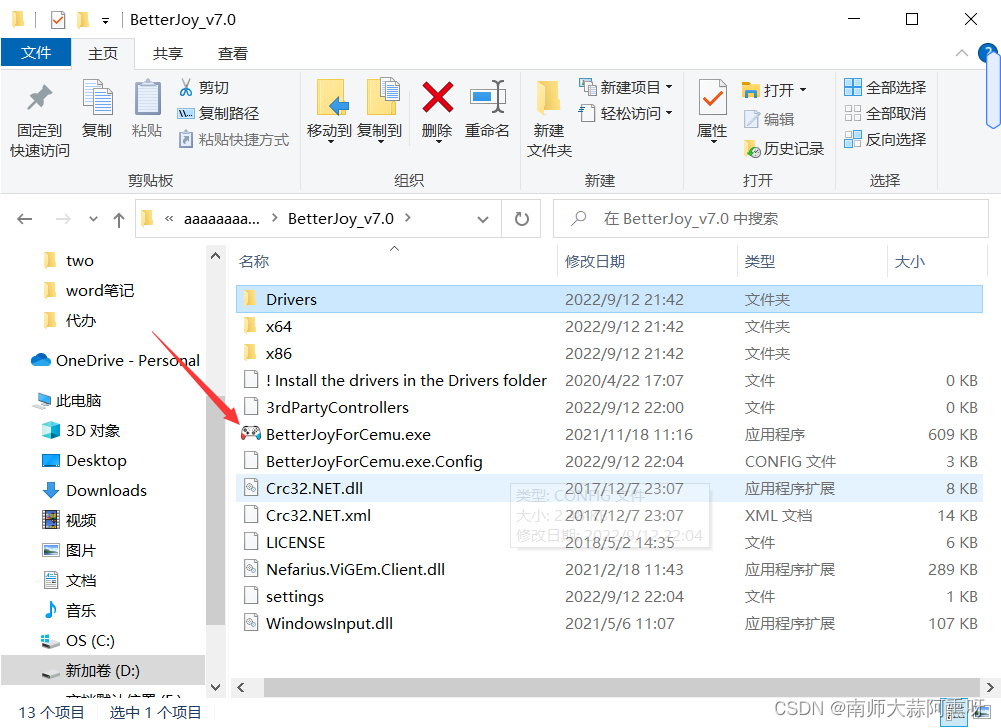Collapse the ribbon with the chevron

tap(961, 53)
